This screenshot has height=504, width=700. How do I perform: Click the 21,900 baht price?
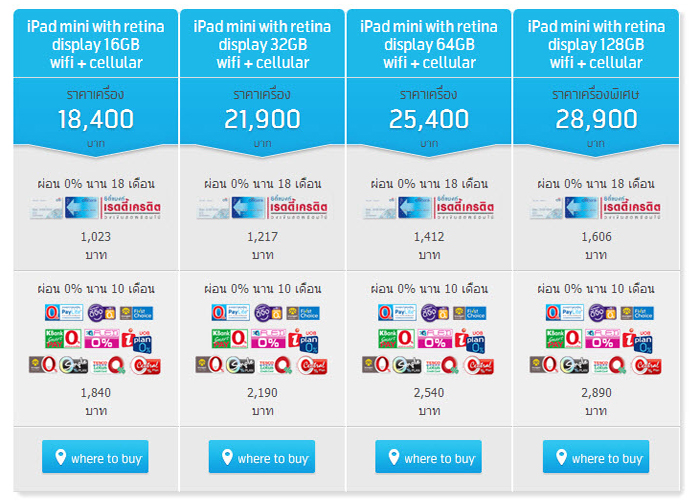[262, 121]
